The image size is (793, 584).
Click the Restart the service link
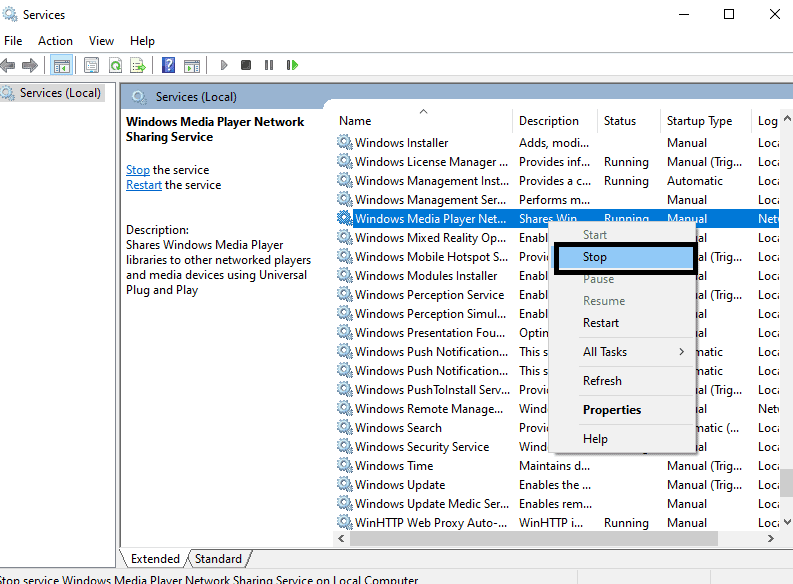(144, 185)
